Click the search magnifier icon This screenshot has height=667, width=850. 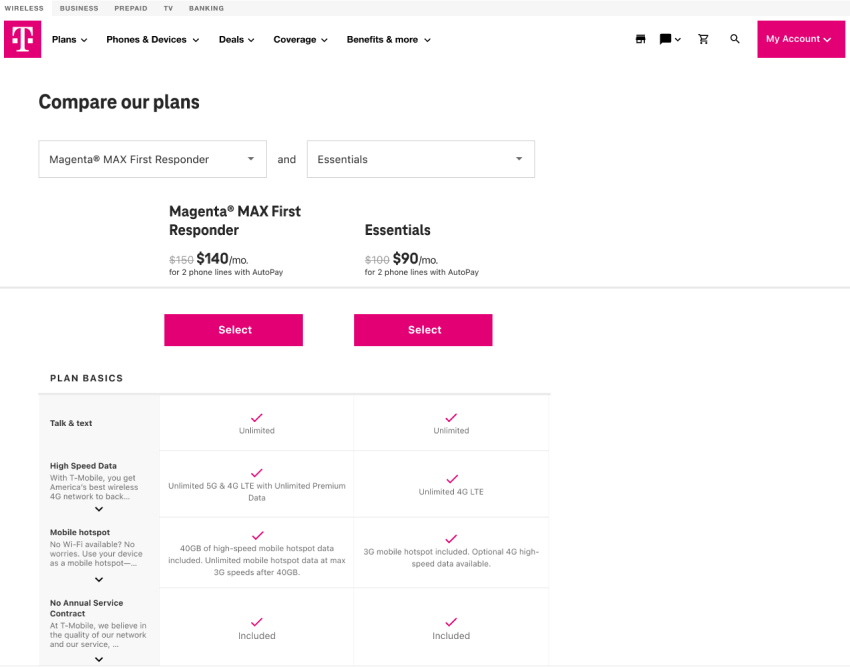click(735, 39)
